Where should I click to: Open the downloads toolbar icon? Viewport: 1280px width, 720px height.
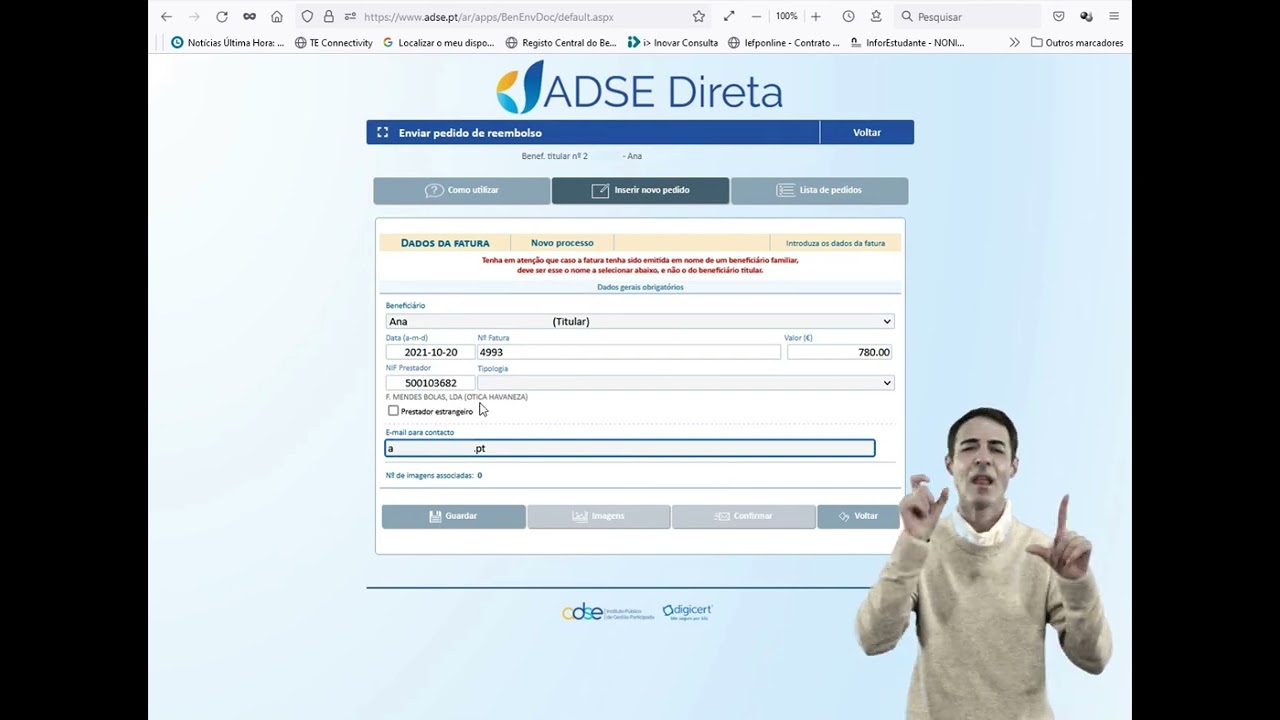tap(876, 17)
